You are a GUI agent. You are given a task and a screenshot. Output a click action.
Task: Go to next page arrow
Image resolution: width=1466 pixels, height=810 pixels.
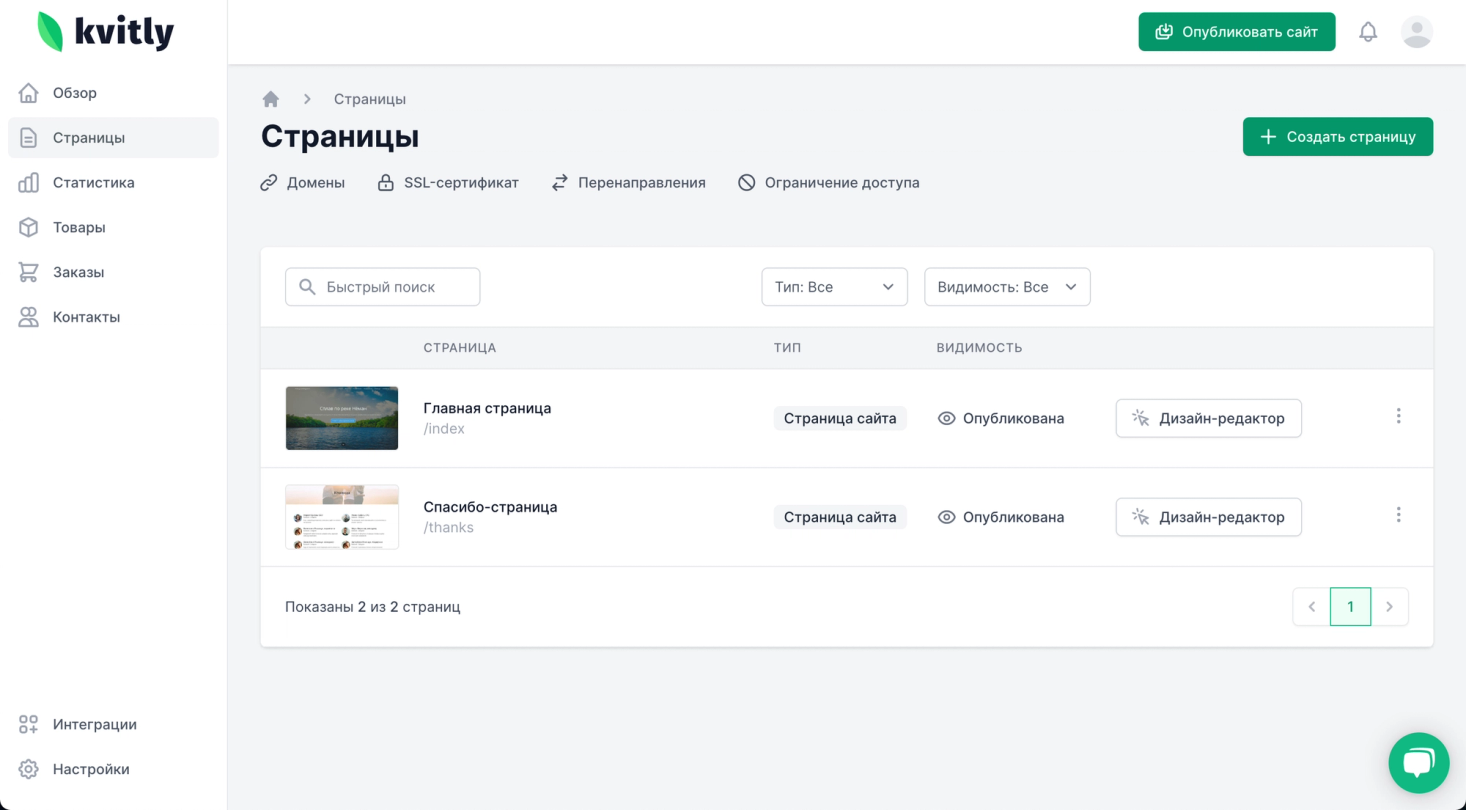click(x=1389, y=607)
